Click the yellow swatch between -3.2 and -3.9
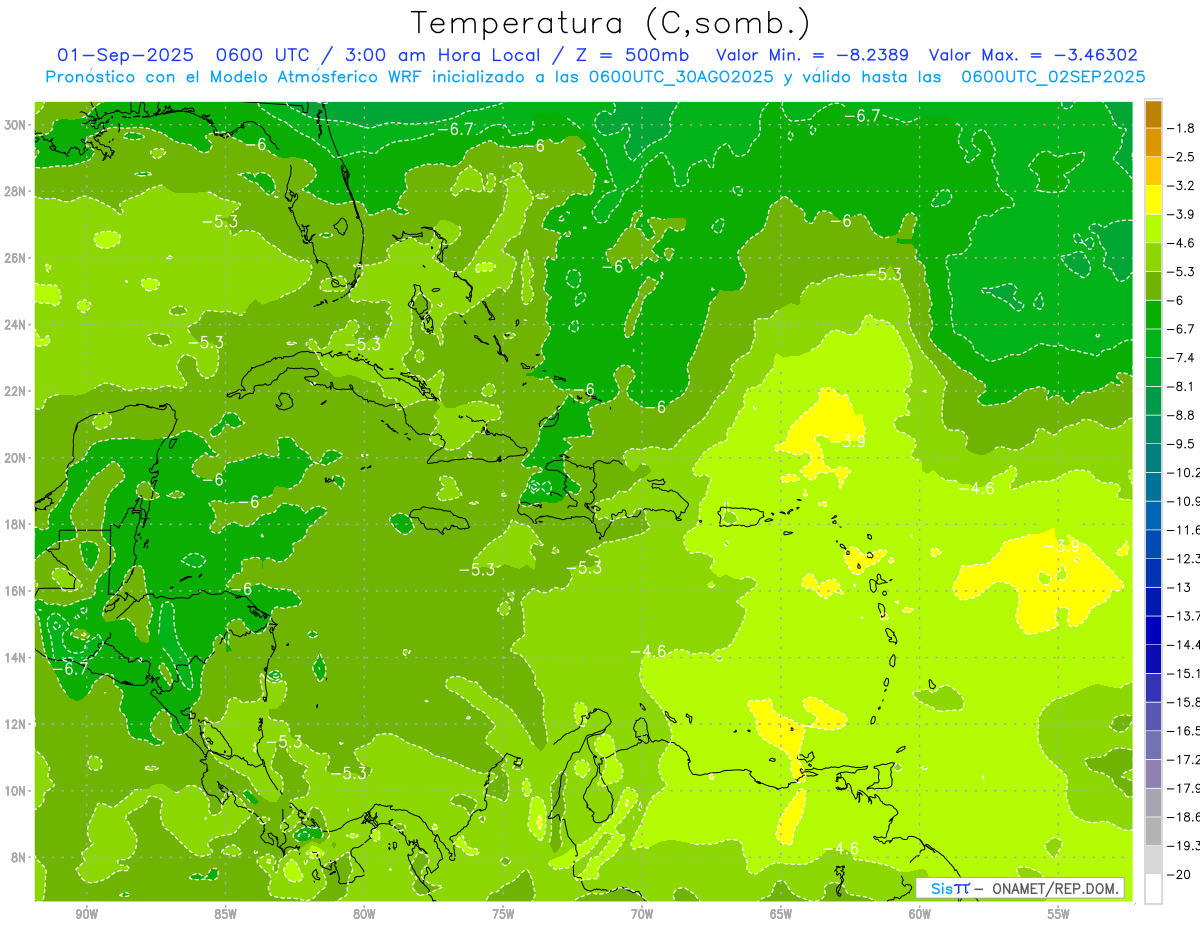 coord(1153,200)
